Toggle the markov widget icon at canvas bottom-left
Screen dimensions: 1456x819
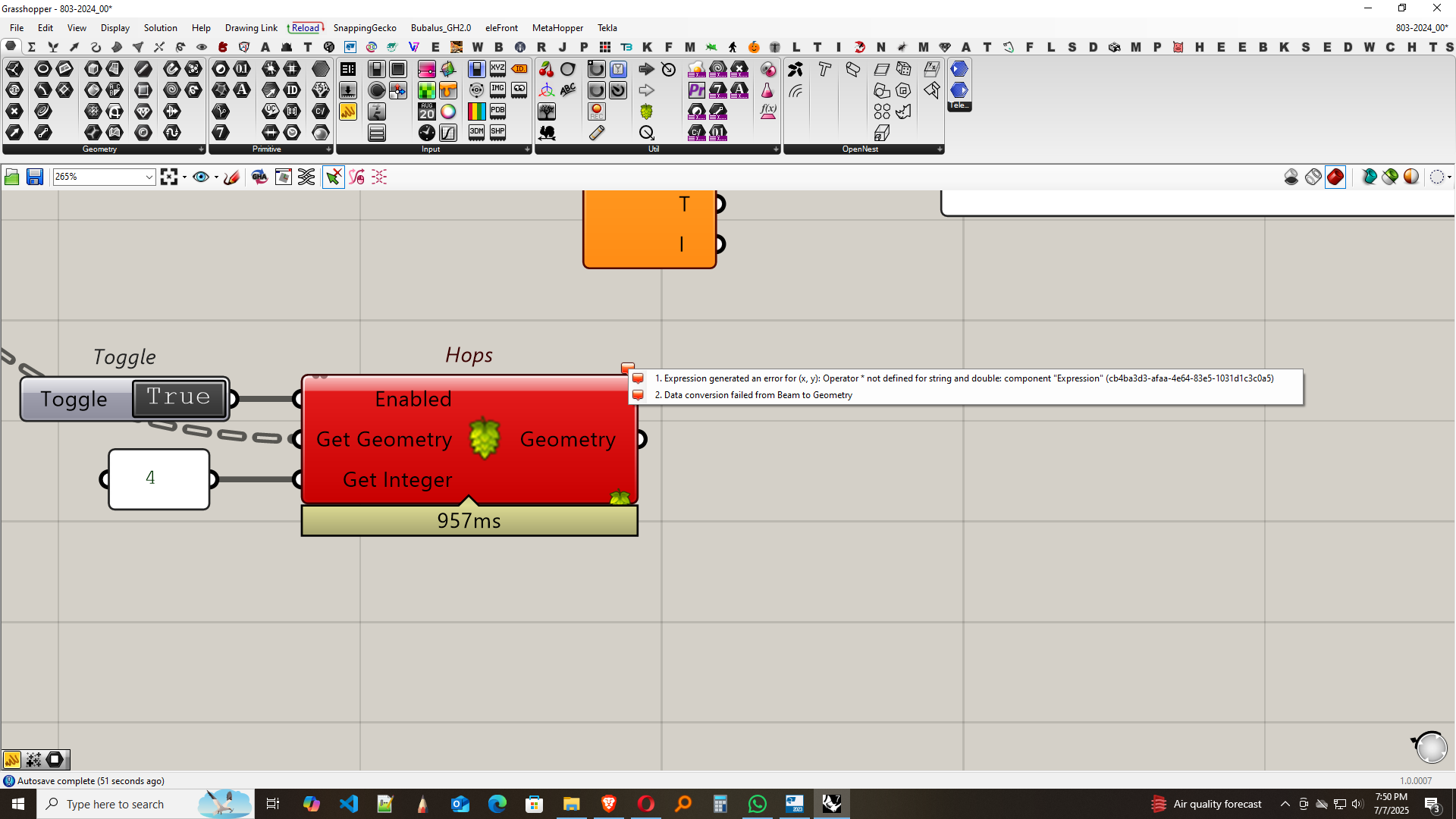(12, 759)
